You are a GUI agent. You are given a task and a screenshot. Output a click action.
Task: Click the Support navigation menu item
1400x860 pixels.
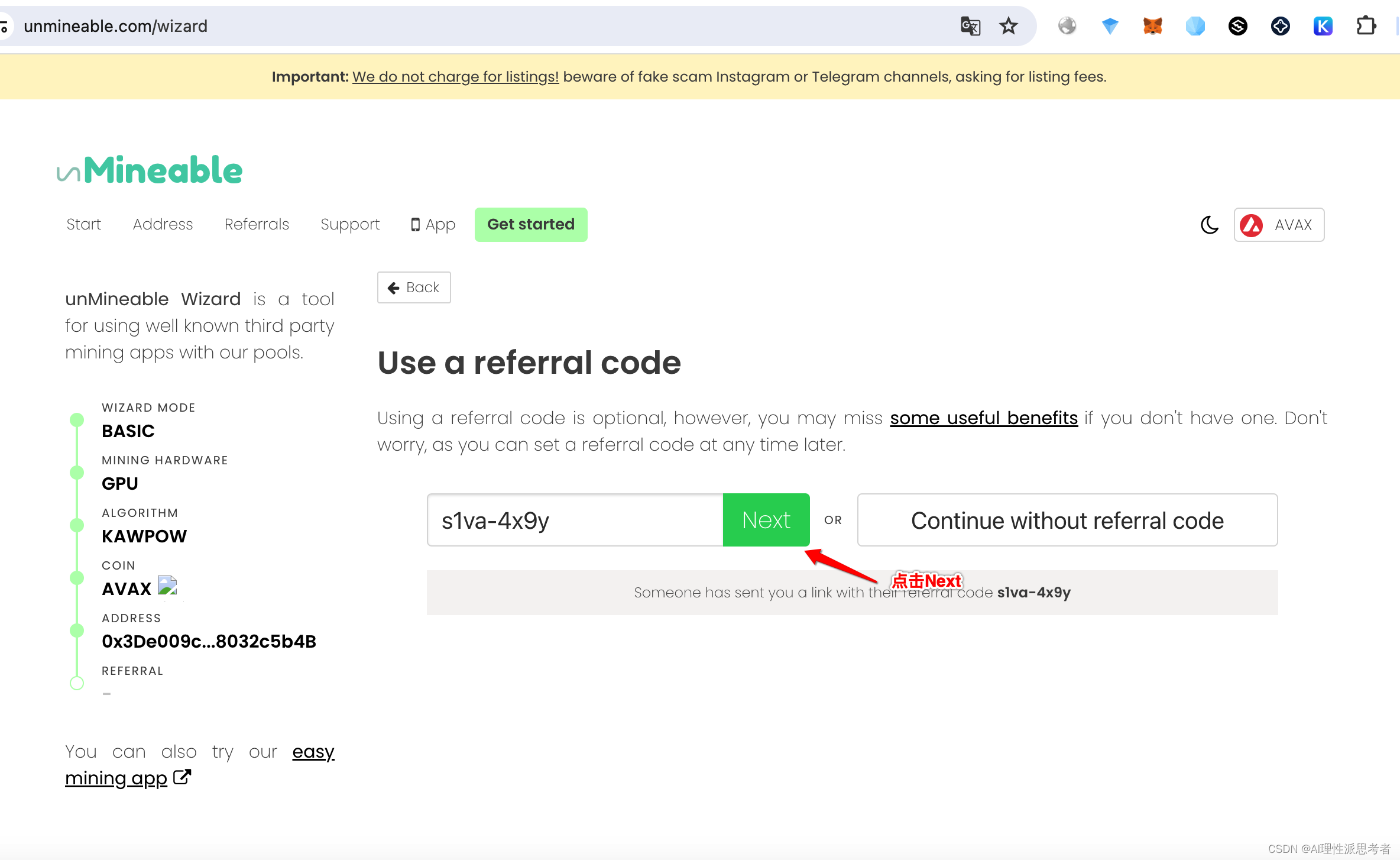pyautogui.click(x=349, y=223)
